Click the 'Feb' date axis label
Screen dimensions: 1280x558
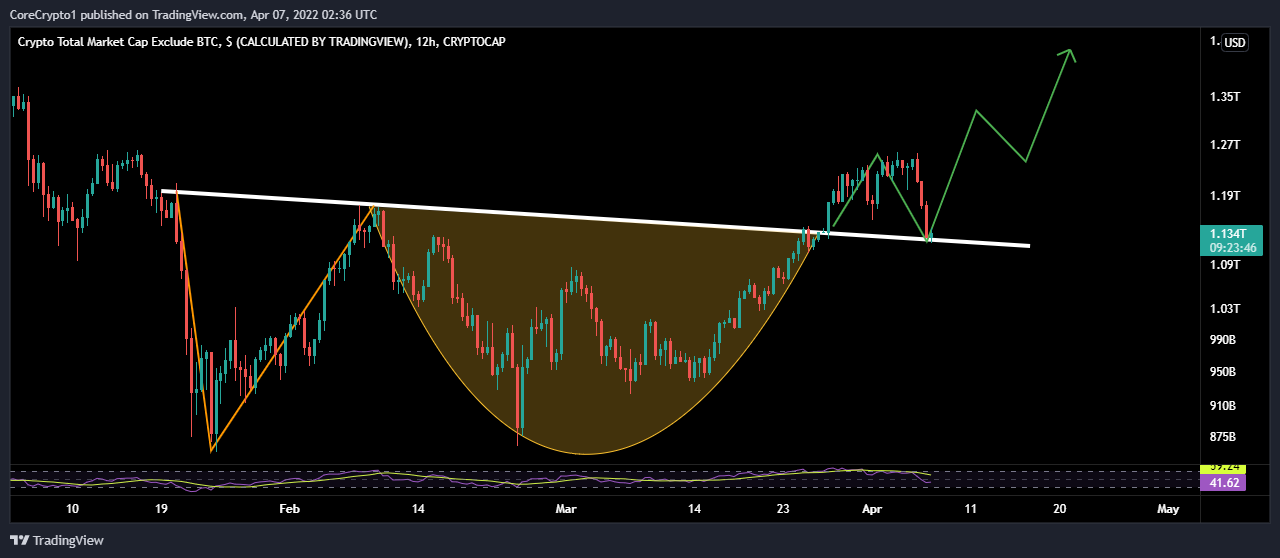289,509
